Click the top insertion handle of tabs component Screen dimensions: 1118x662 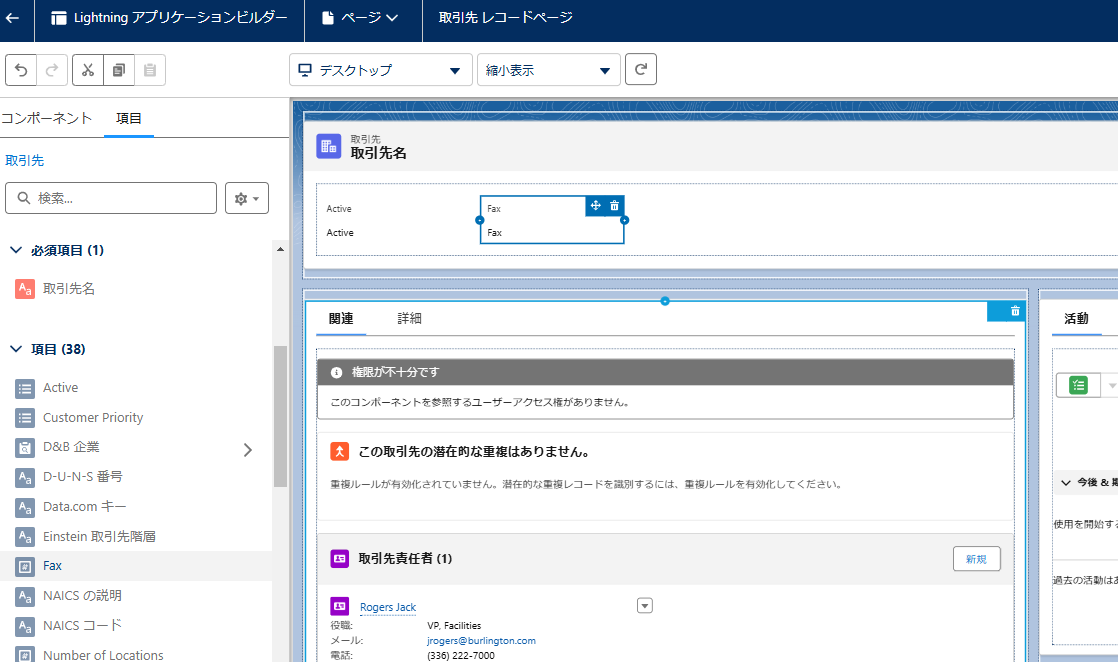pyautogui.click(x=665, y=301)
